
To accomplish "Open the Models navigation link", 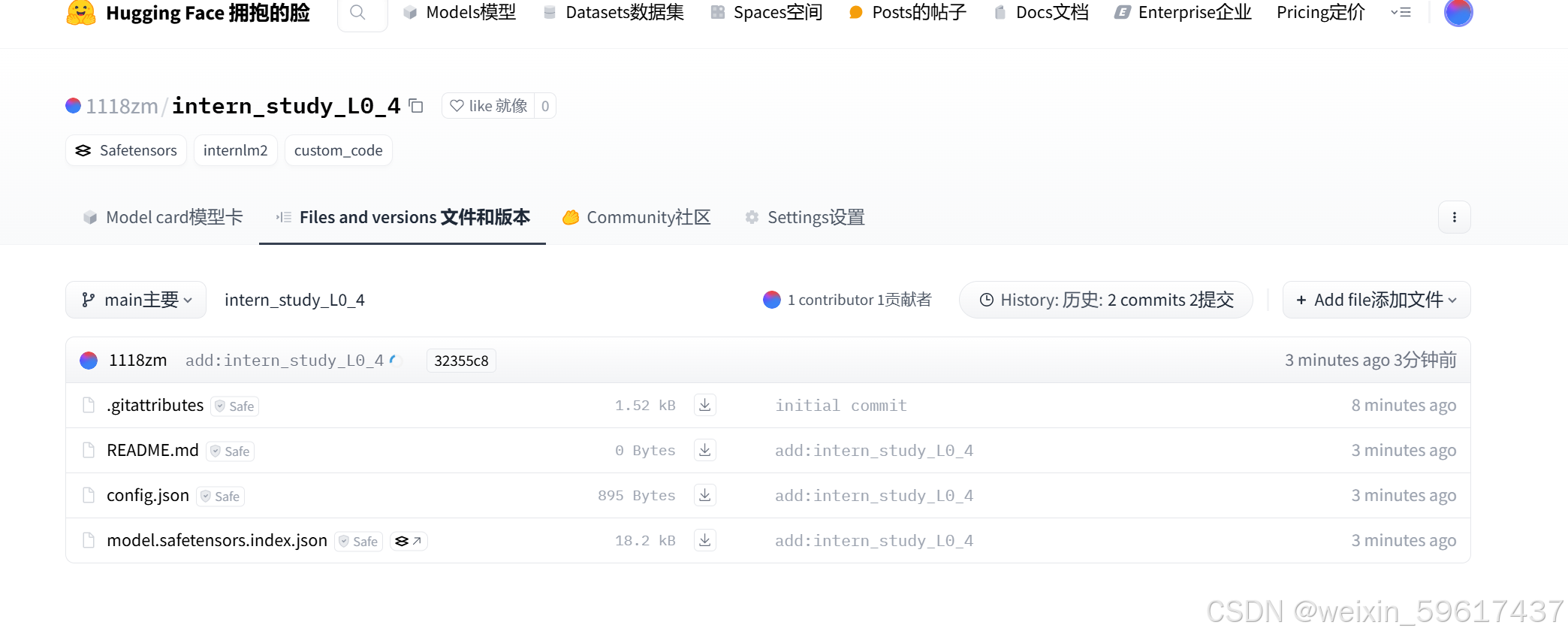I will 460,13.
